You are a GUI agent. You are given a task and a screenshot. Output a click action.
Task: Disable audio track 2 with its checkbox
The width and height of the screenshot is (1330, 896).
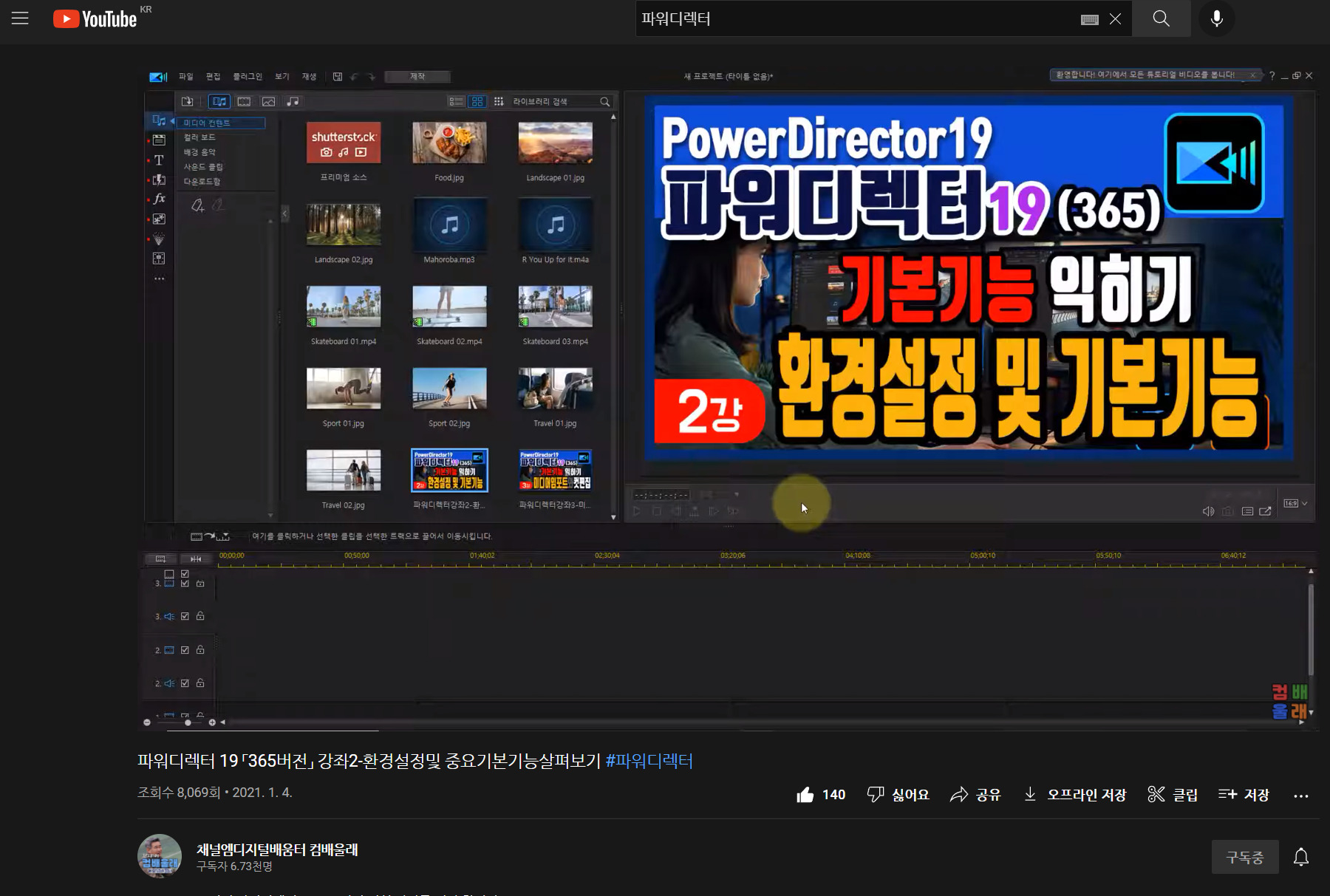pyautogui.click(x=185, y=683)
